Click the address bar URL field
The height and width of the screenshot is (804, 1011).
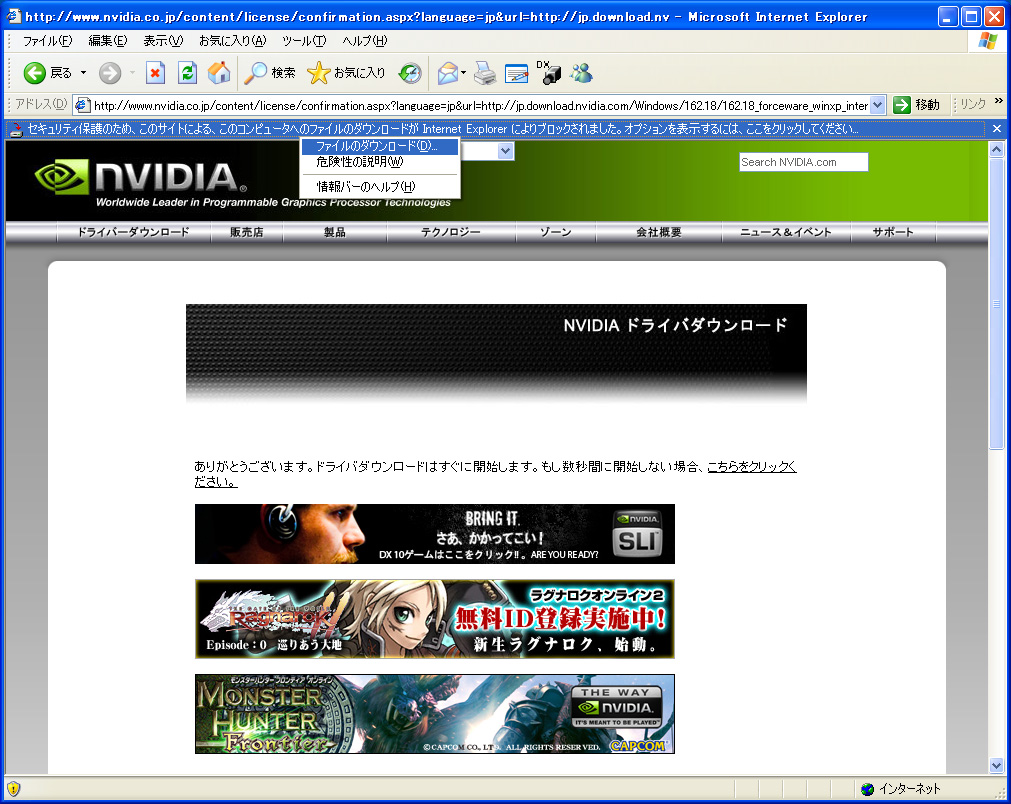(x=480, y=105)
